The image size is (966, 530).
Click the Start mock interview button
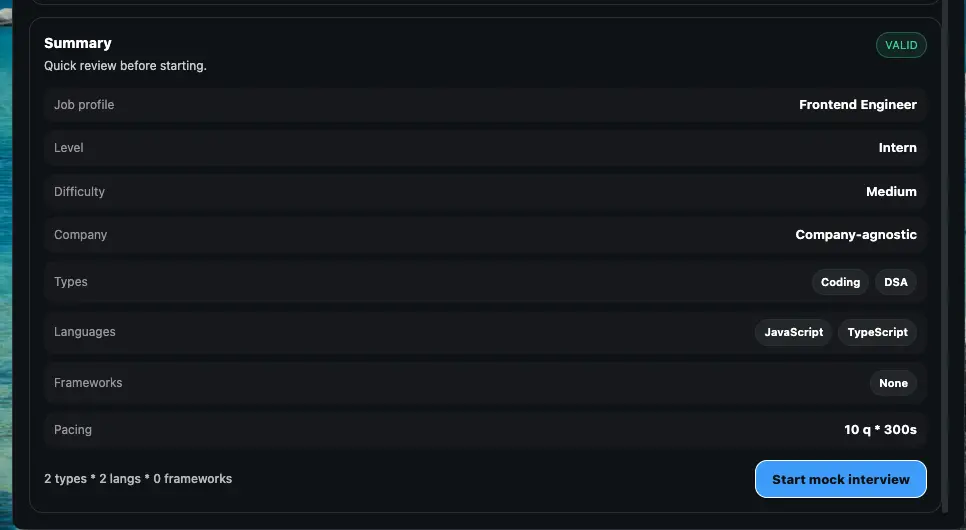point(840,479)
